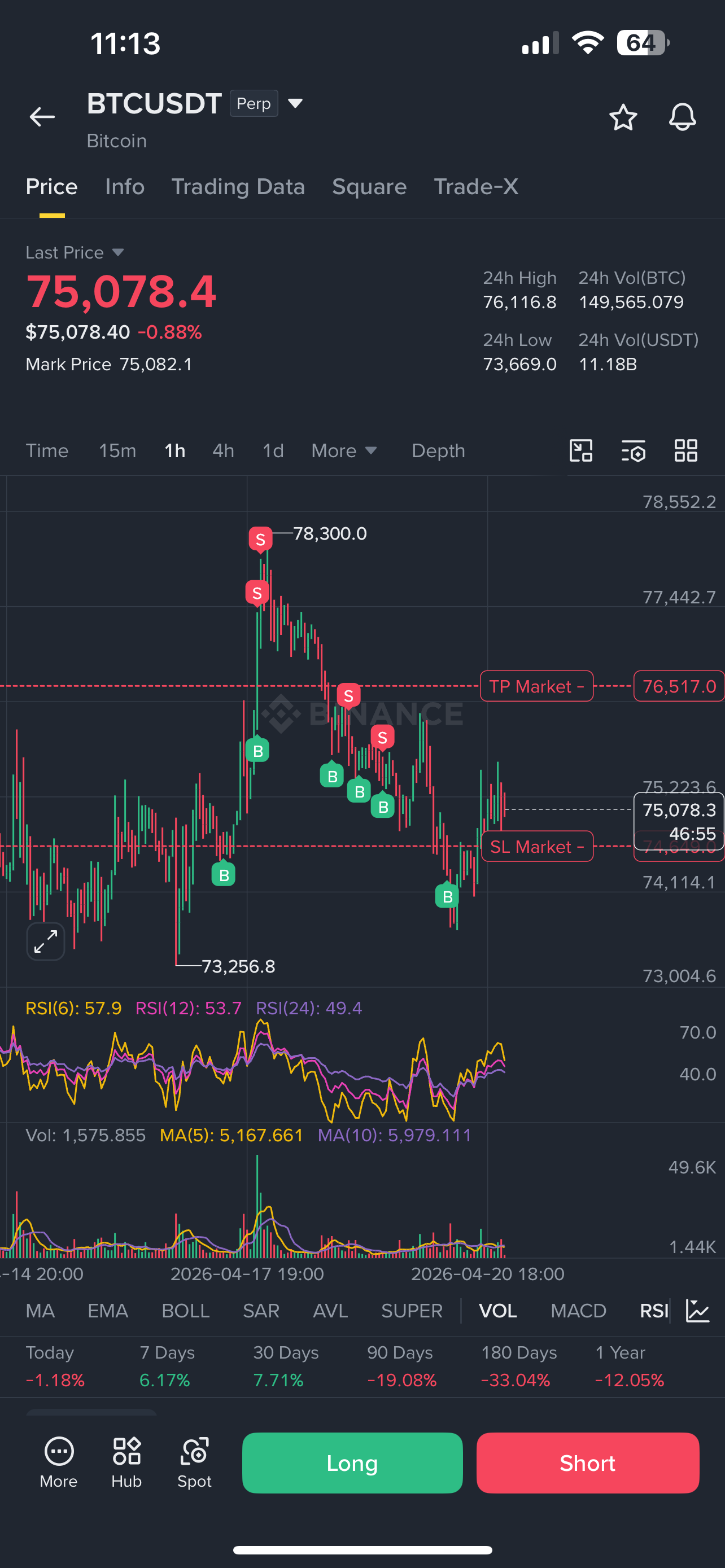Image resolution: width=725 pixels, height=1568 pixels.
Task: Tap the 7 Days 6.17% performance
Action: 167,1366
